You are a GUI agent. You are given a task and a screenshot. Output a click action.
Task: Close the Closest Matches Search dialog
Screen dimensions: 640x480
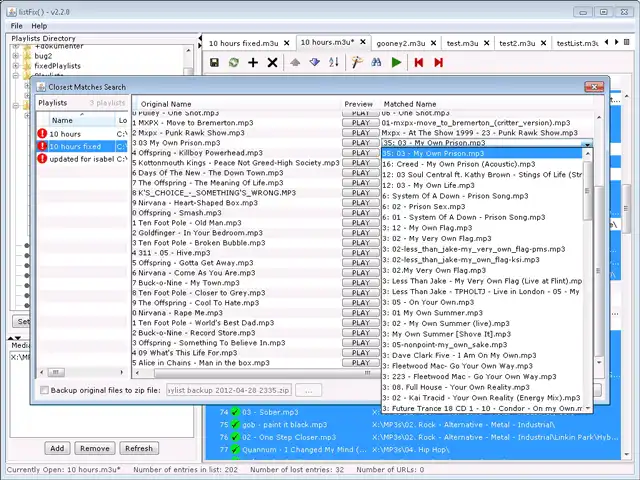tap(594, 87)
